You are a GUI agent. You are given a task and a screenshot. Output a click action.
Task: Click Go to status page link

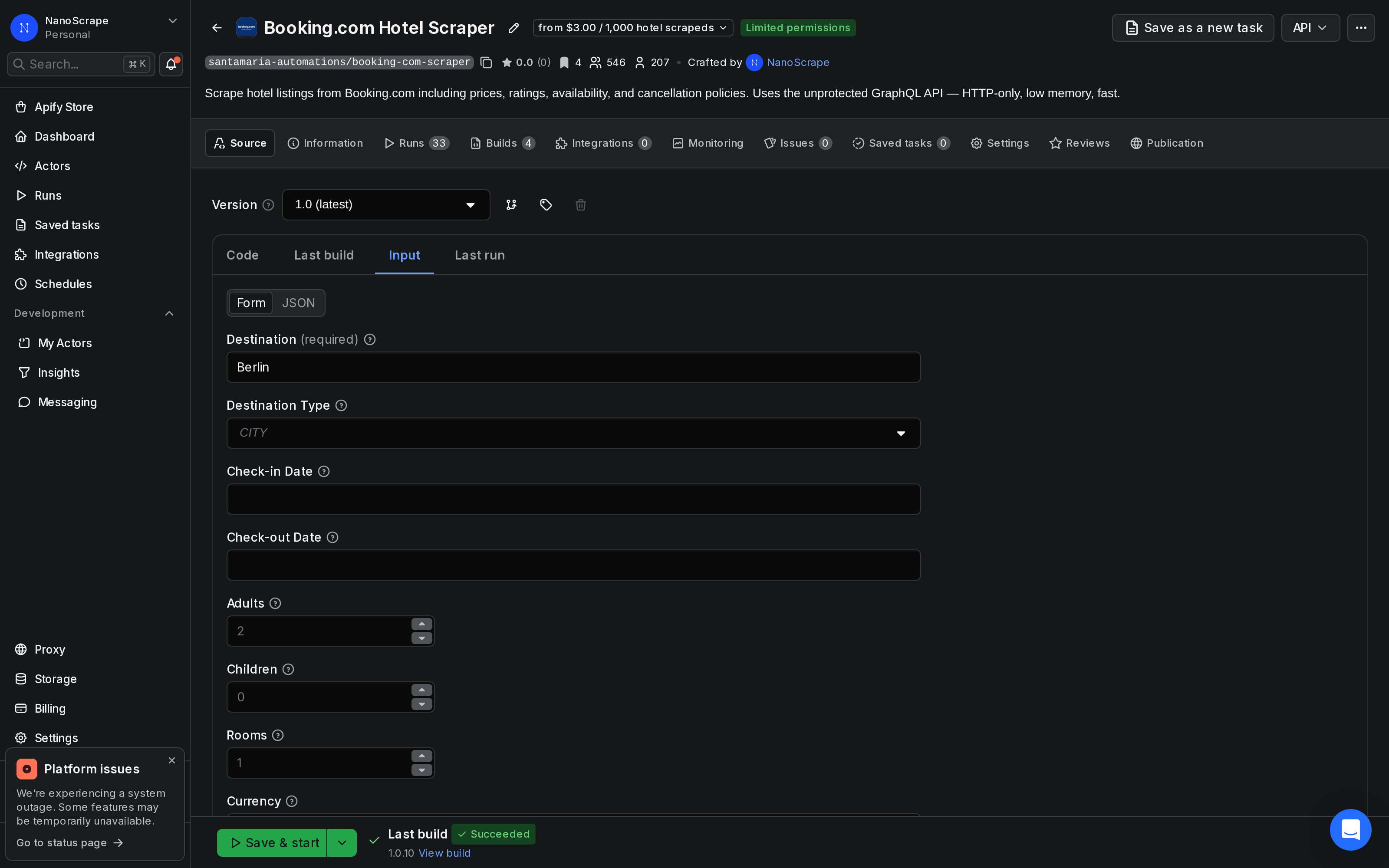pyautogui.click(x=69, y=843)
